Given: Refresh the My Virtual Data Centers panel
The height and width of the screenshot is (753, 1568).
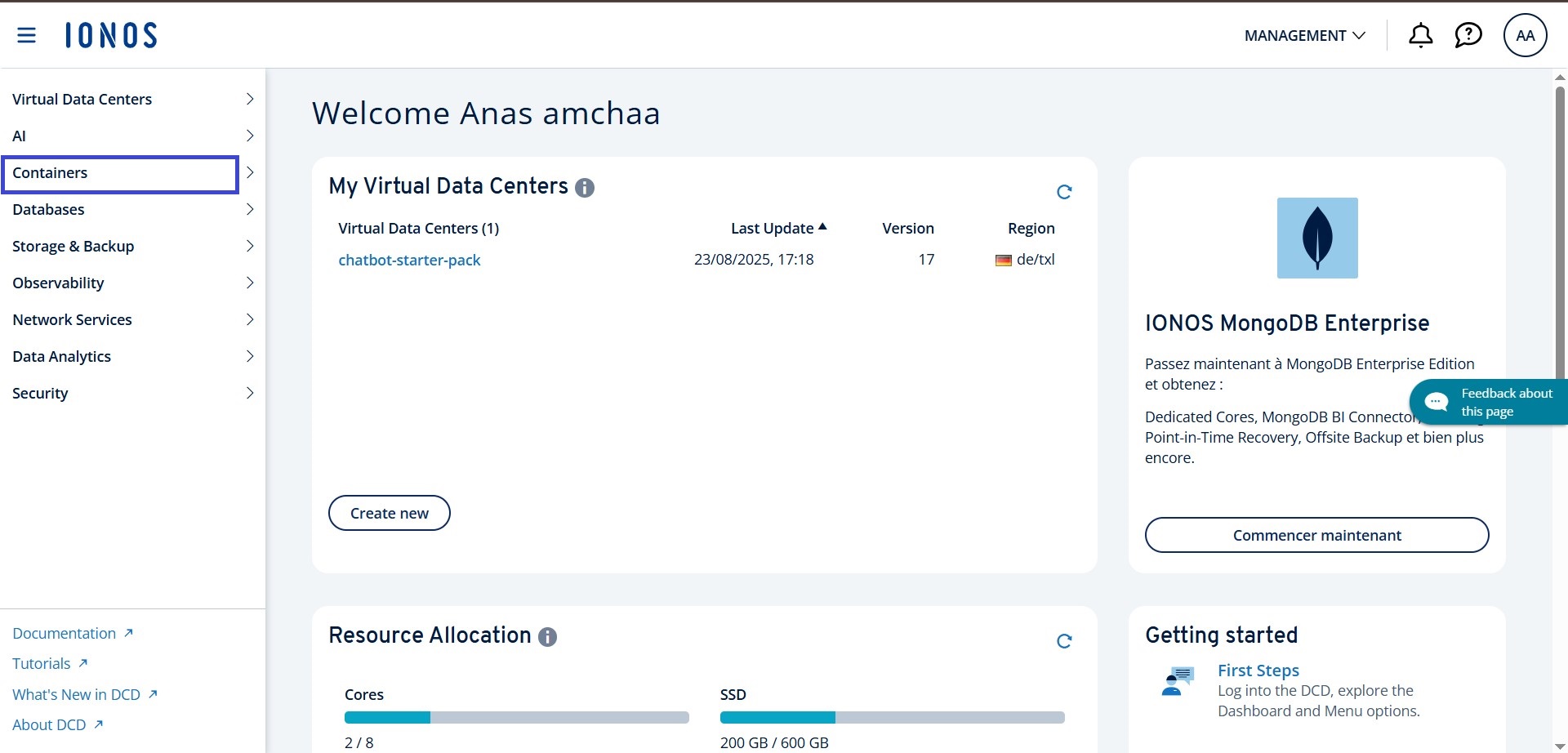Looking at the screenshot, I should click(1063, 192).
